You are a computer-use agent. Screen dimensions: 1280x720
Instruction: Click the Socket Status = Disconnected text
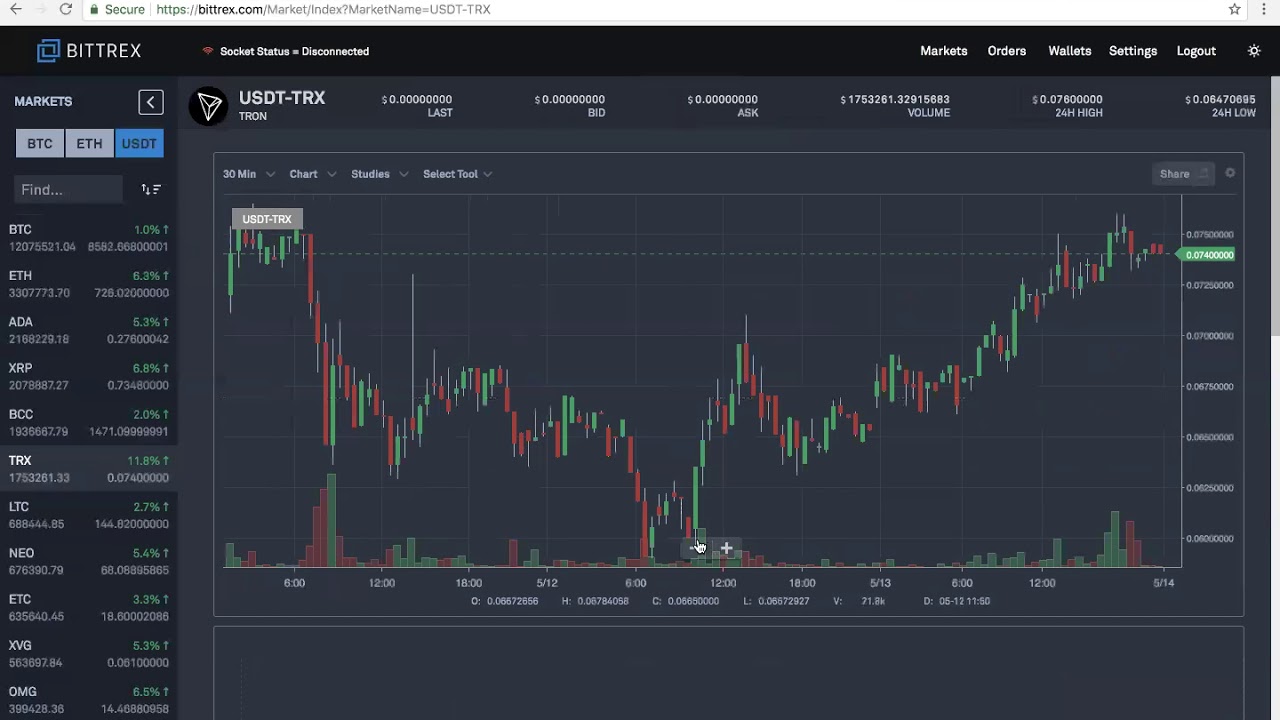tap(294, 51)
